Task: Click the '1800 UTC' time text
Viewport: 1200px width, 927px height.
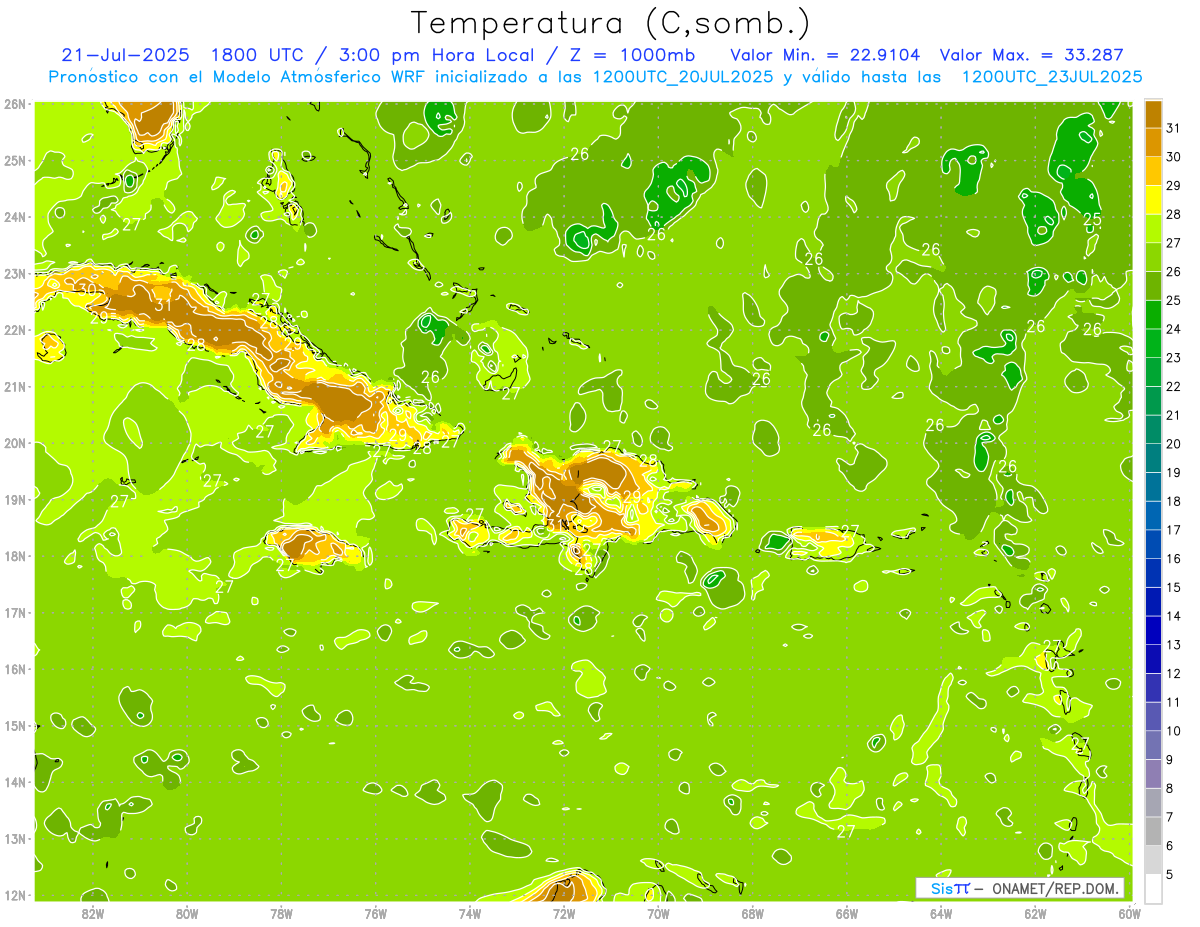Action: point(260,55)
